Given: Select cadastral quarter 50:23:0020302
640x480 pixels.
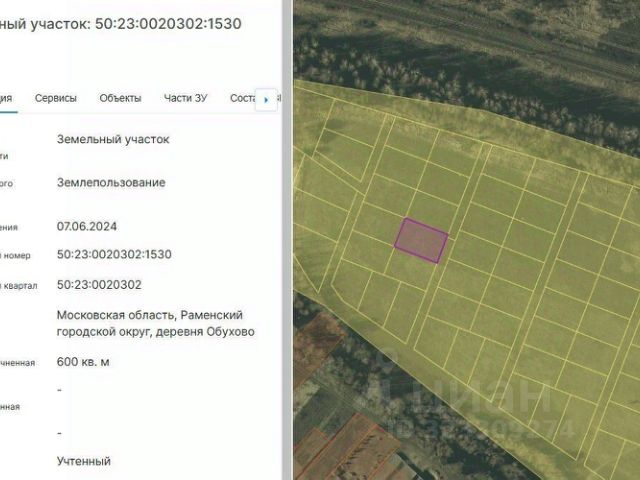Looking at the screenshot, I should click(x=99, y=284).
